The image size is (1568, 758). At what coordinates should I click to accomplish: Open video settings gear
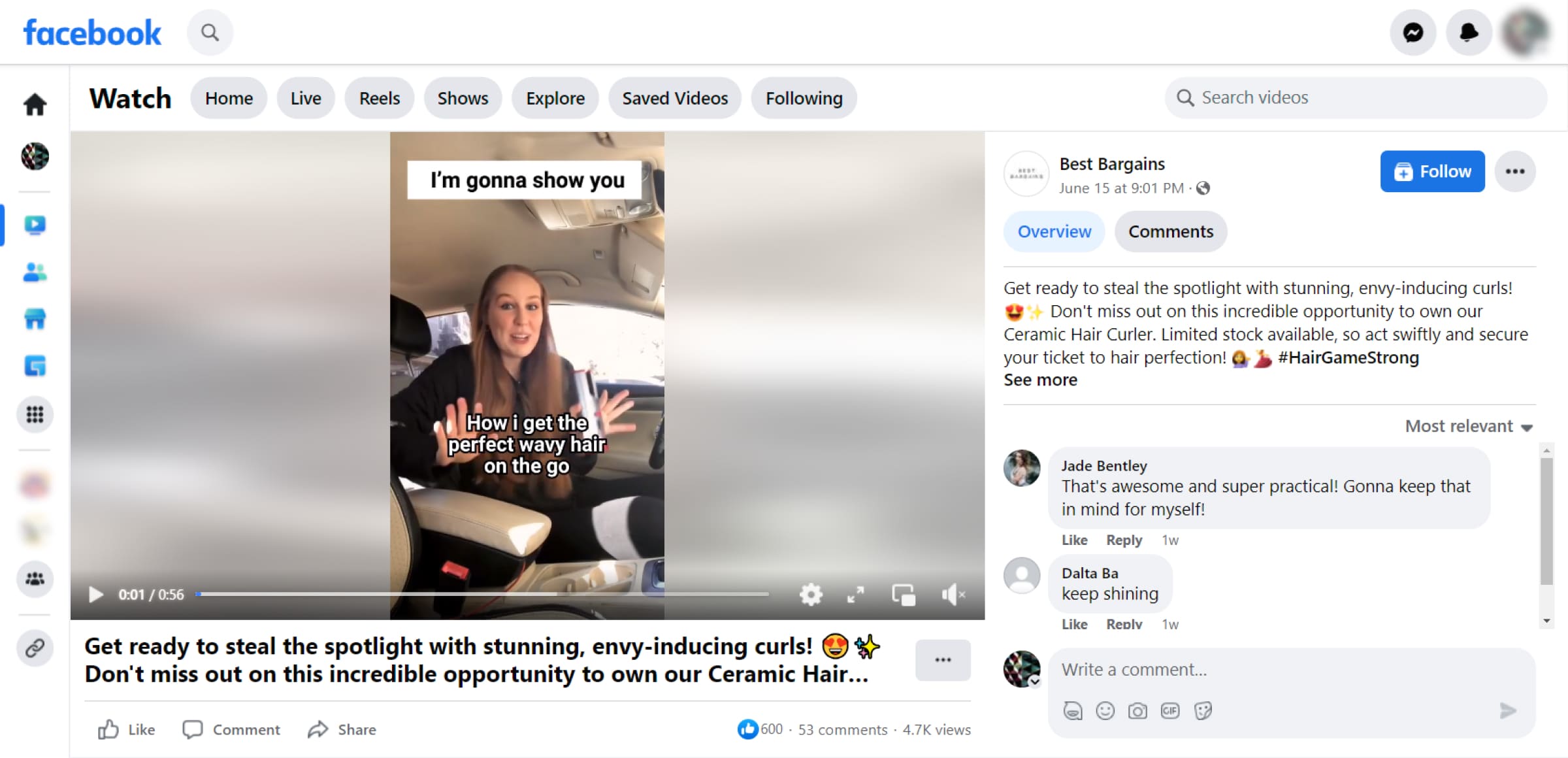[x=811, y=595]
